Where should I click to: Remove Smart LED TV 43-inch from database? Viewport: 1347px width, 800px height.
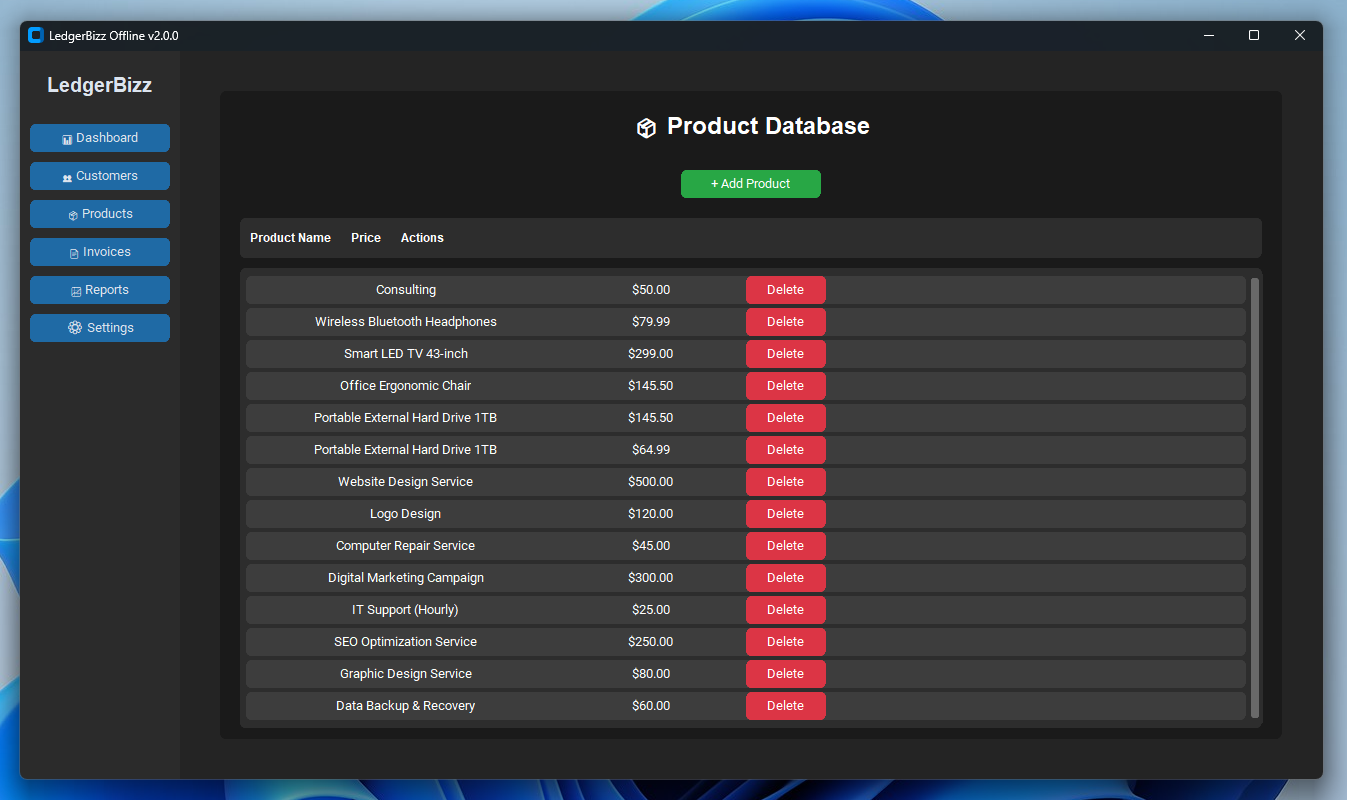[x=785, y=353]
